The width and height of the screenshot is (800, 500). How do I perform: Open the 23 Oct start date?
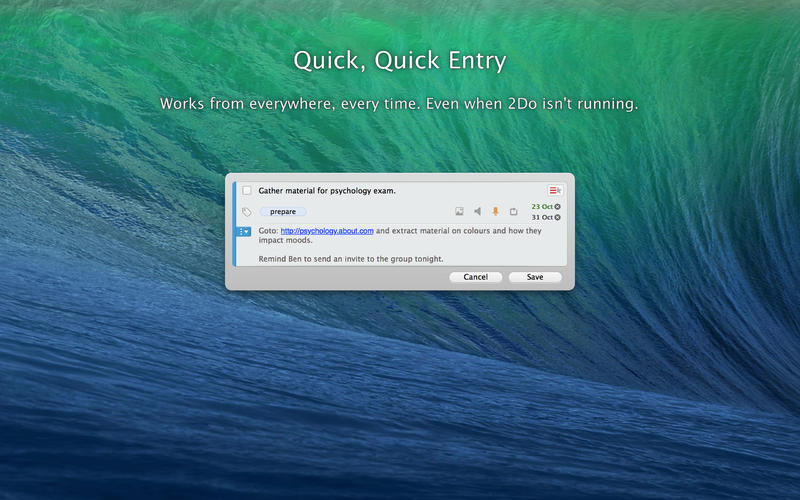tap(541, 207)
